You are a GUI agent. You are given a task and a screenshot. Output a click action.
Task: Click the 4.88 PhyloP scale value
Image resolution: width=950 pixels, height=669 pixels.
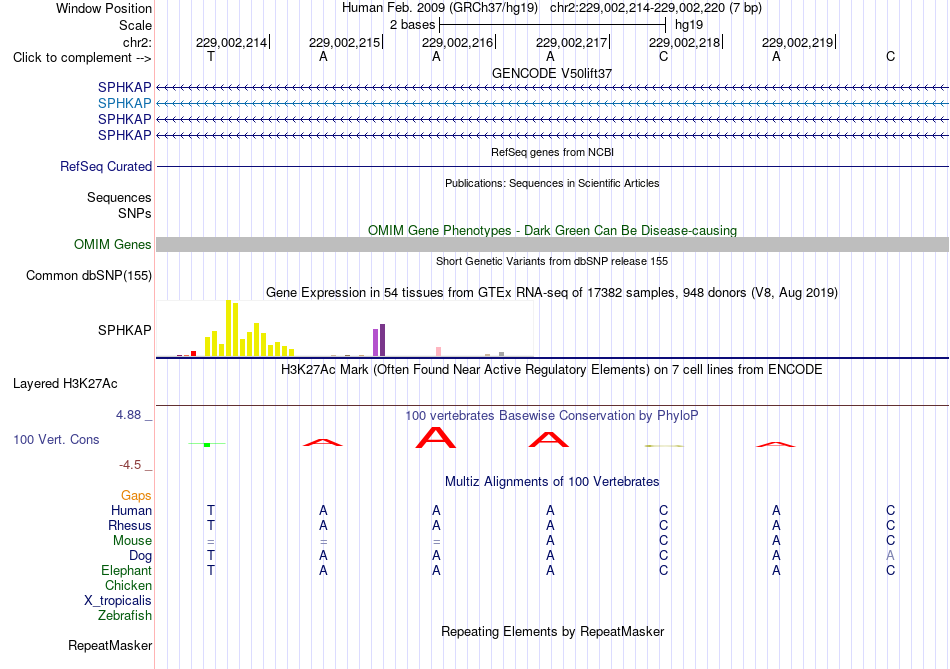(128, 415)
